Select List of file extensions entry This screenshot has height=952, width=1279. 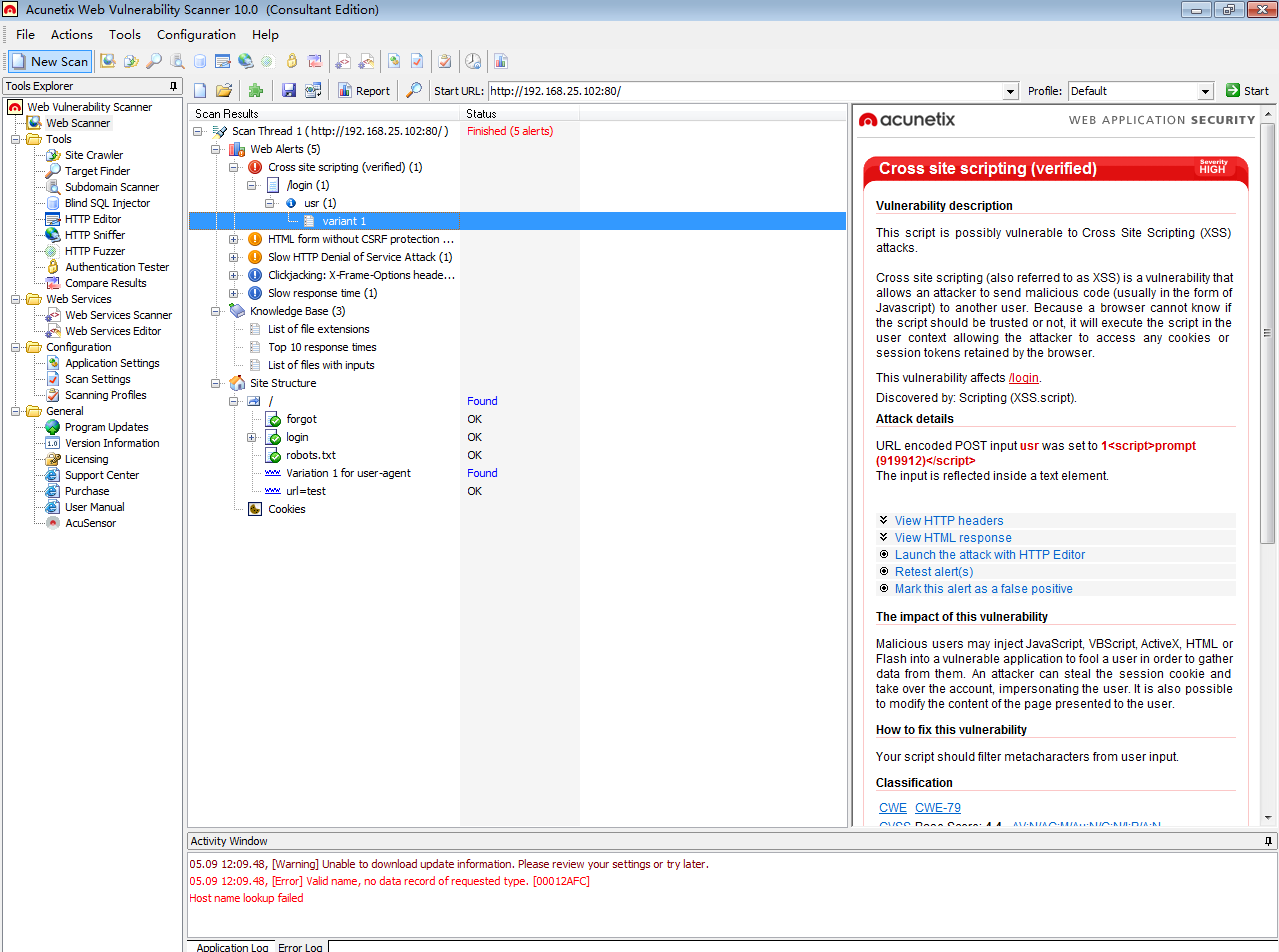click(319, 329)
